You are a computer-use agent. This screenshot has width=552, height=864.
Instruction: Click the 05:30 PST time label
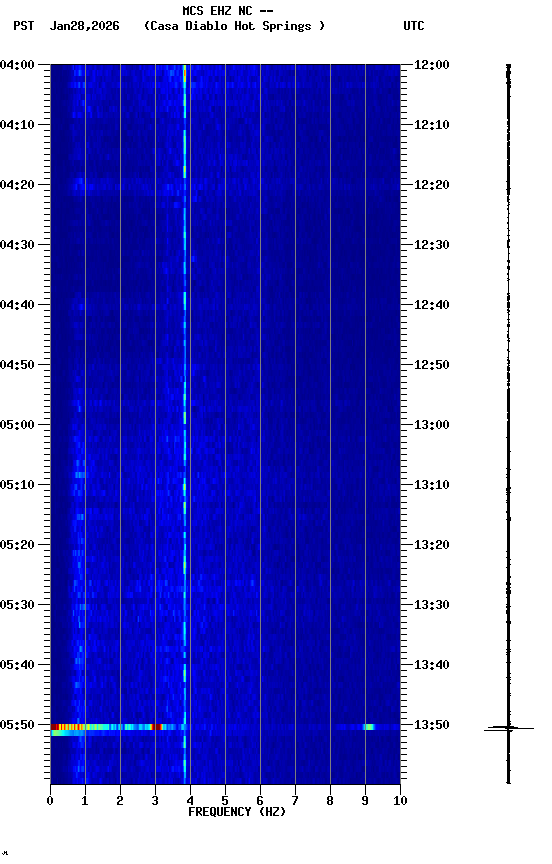[x=17, y=605]
